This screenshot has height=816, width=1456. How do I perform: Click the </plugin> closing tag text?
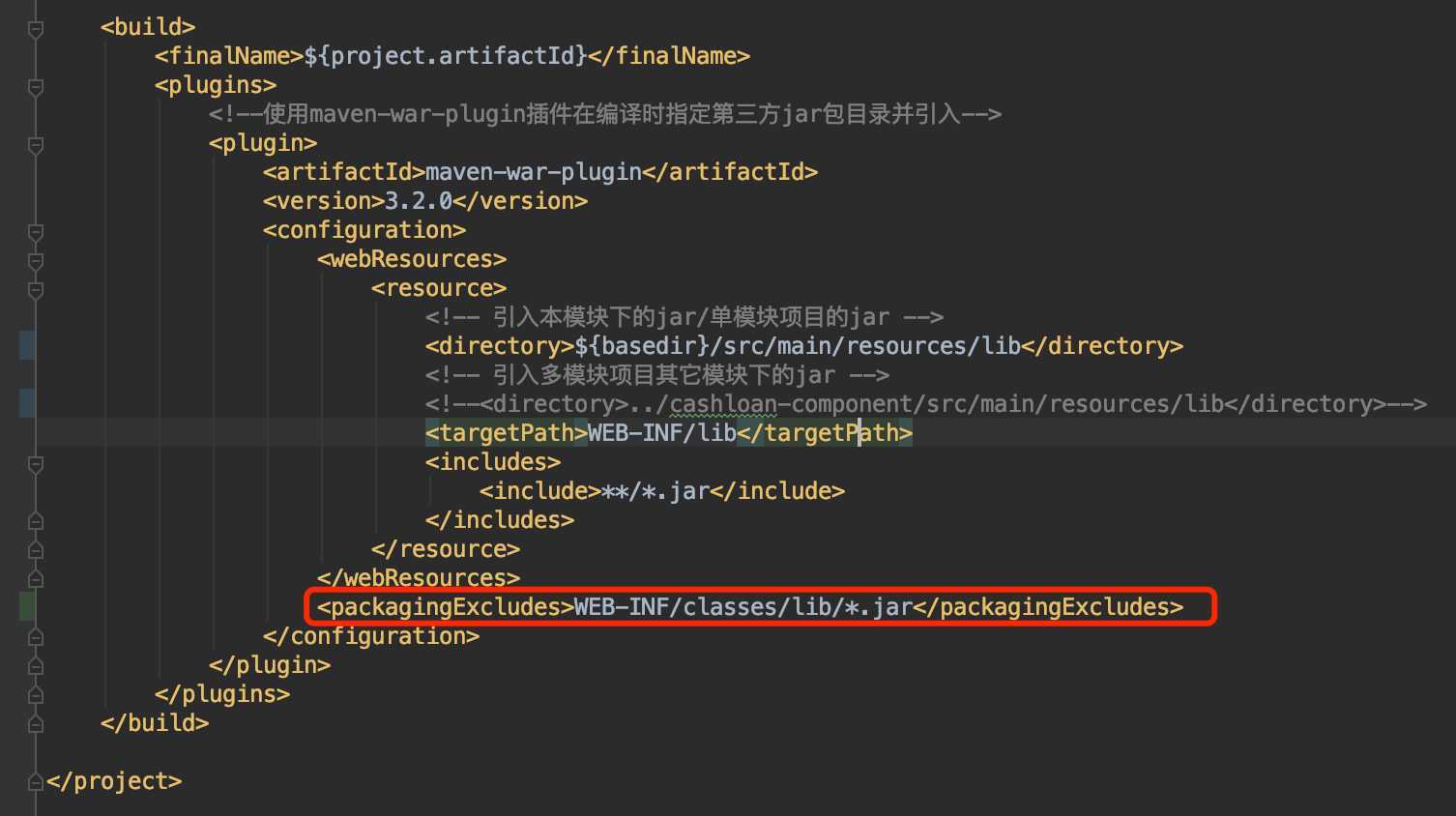(x=270, y=665)
